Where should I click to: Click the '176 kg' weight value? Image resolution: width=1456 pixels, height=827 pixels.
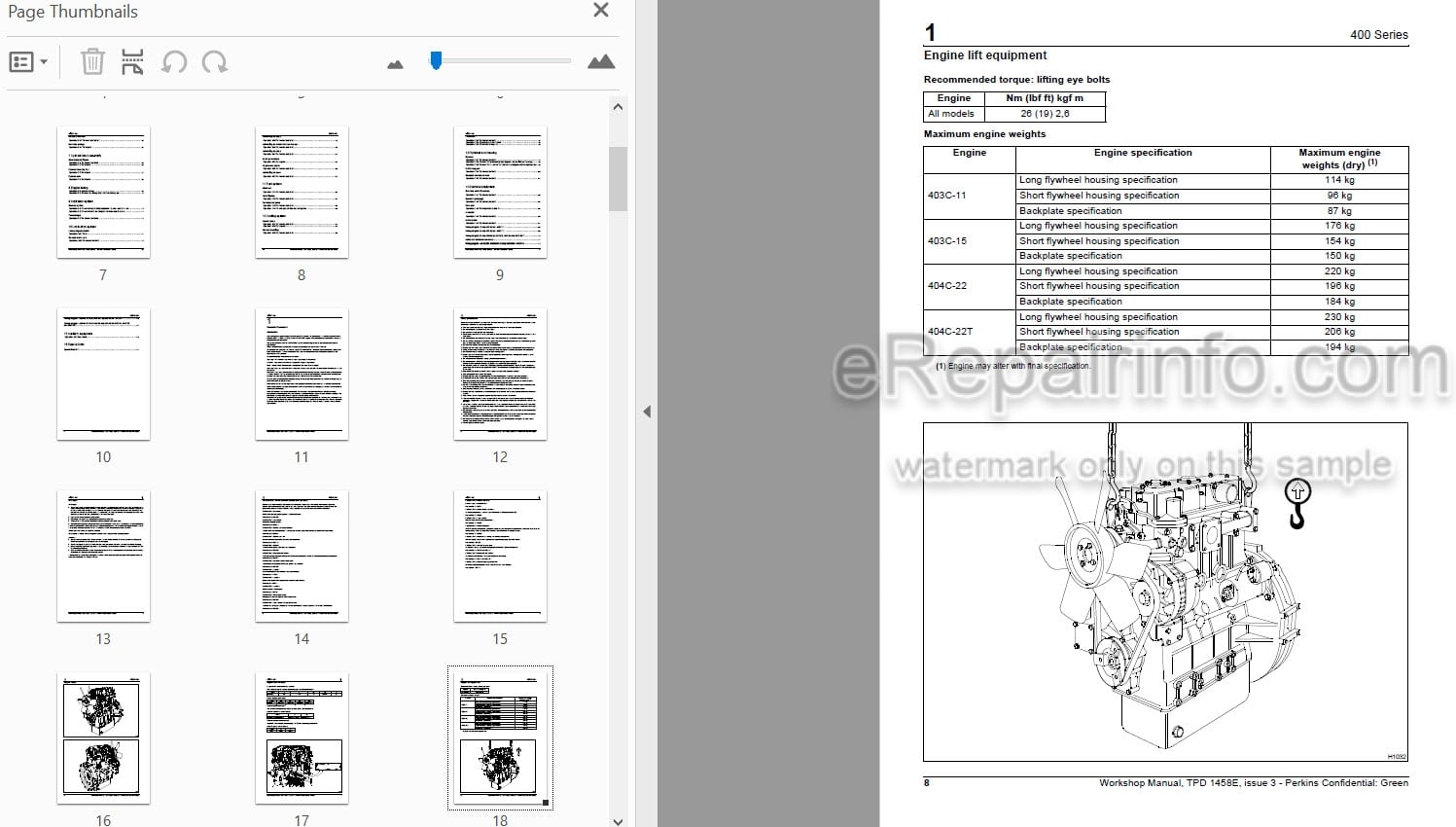point(1339,226)
